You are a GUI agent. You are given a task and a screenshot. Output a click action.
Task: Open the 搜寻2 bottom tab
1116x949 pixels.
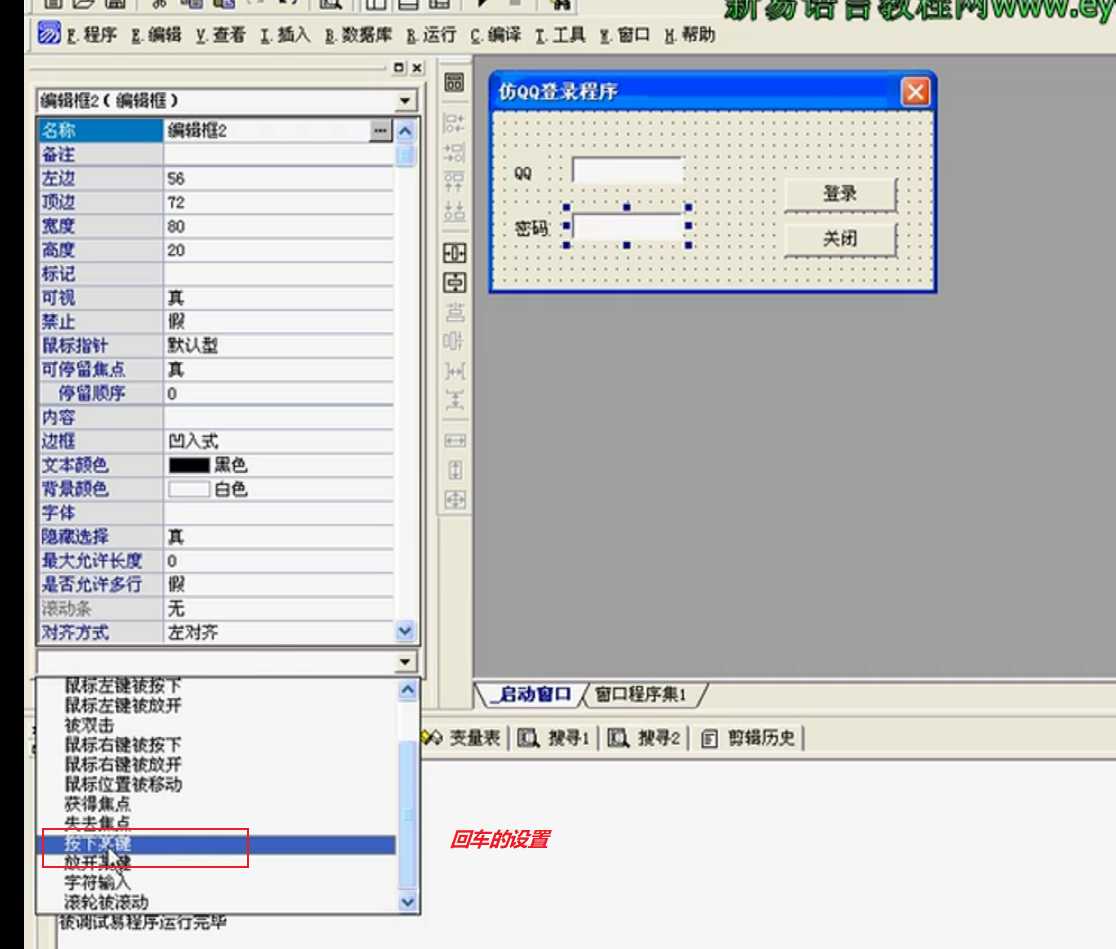643,738
